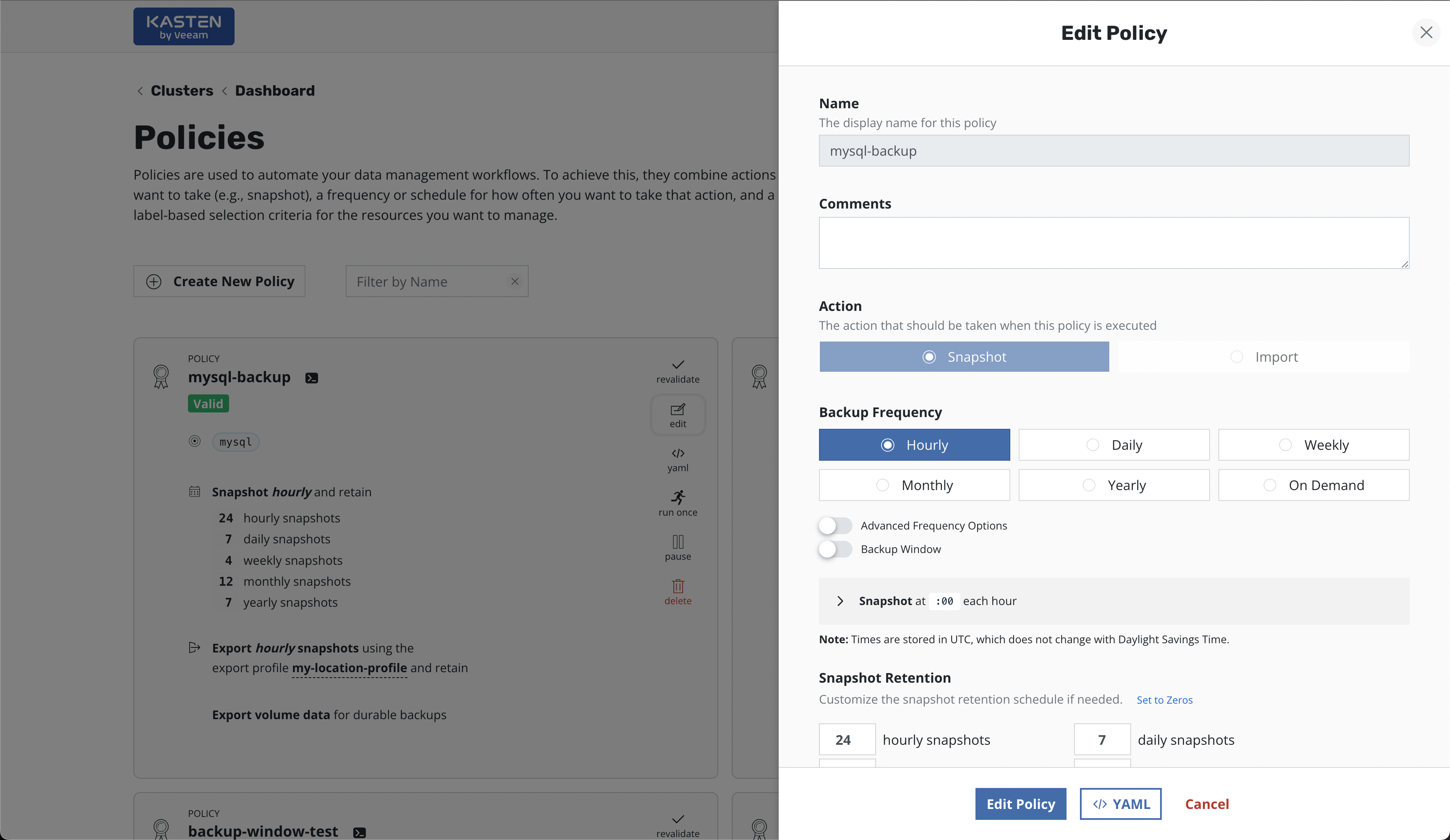Viewport: 1450px width, 840px height.
Task: Select the Daily backup frequency
Action: pos(1114,445)
